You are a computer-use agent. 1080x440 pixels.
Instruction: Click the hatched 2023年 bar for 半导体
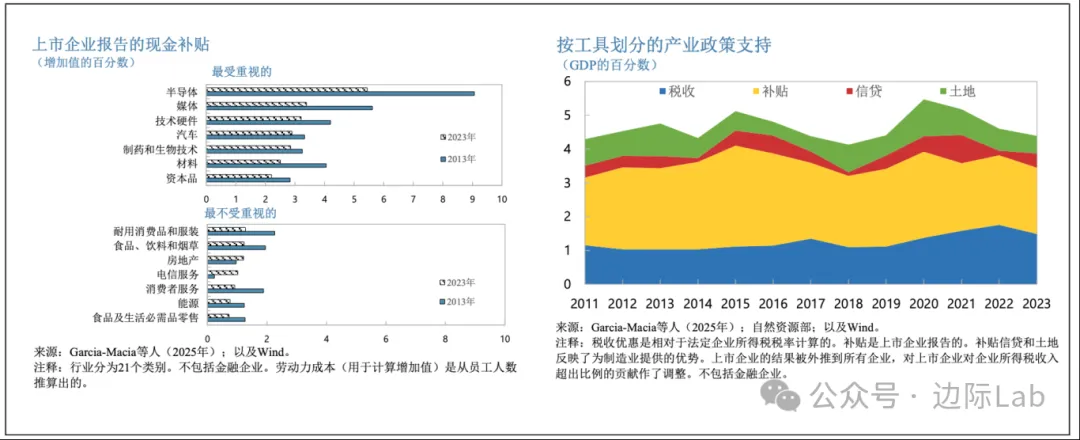pos(287,90)
